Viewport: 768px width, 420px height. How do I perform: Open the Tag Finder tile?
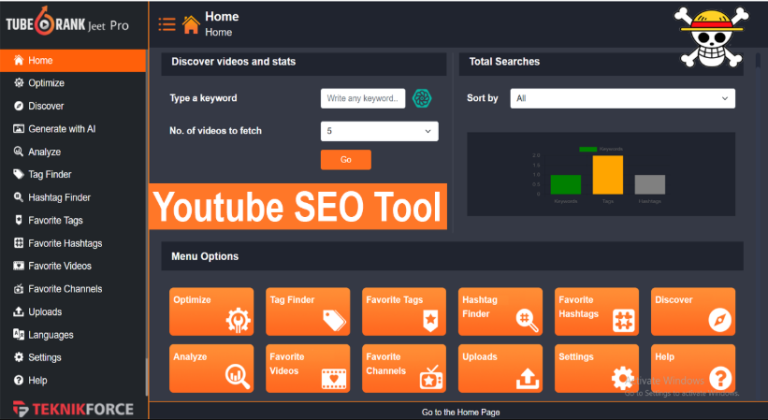coord(308,312)
